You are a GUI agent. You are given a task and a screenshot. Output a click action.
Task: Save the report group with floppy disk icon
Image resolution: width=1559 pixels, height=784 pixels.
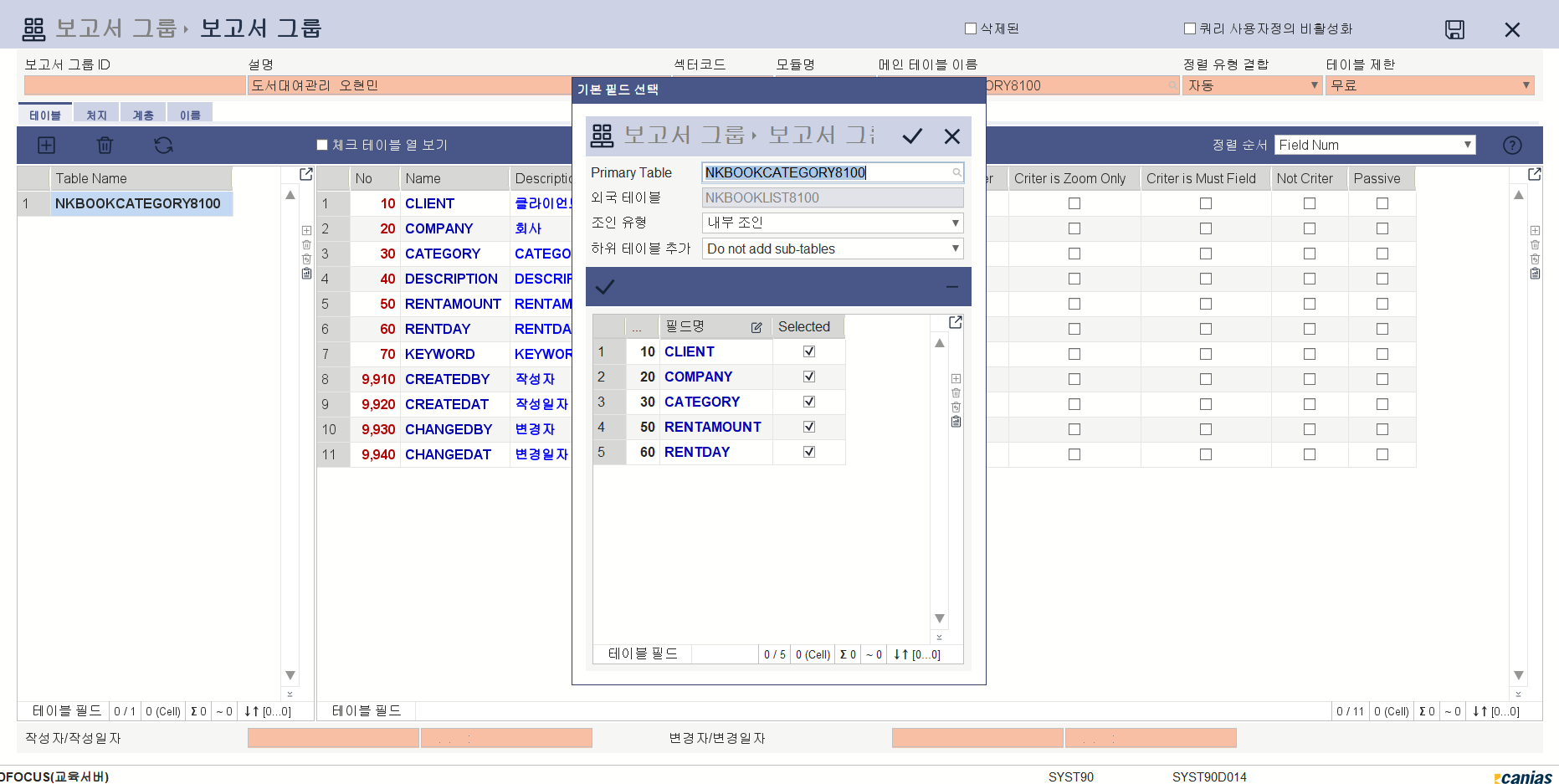pyautogui.click(x=1455, y=29)
